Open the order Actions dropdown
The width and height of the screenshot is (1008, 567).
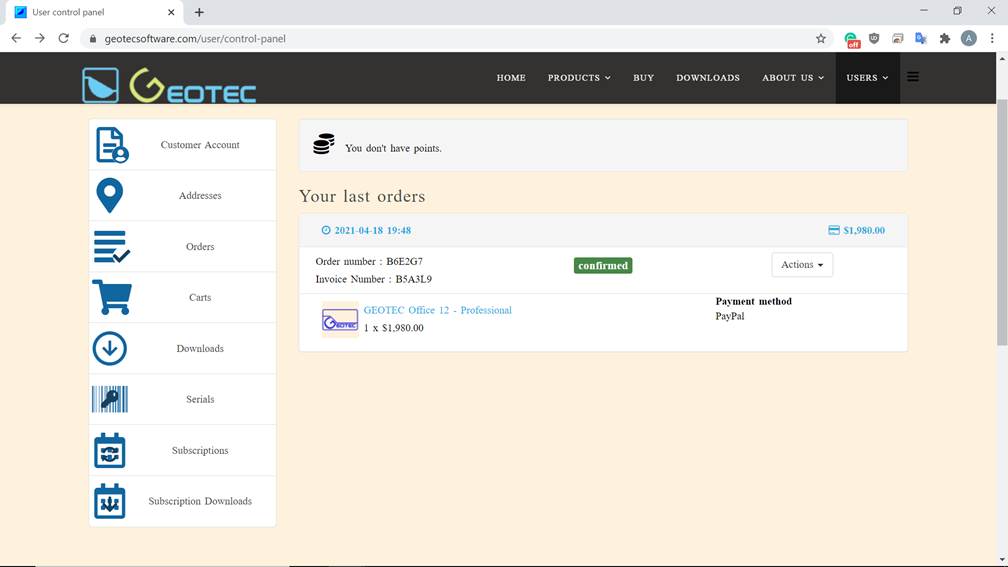(x=802, y=265)
